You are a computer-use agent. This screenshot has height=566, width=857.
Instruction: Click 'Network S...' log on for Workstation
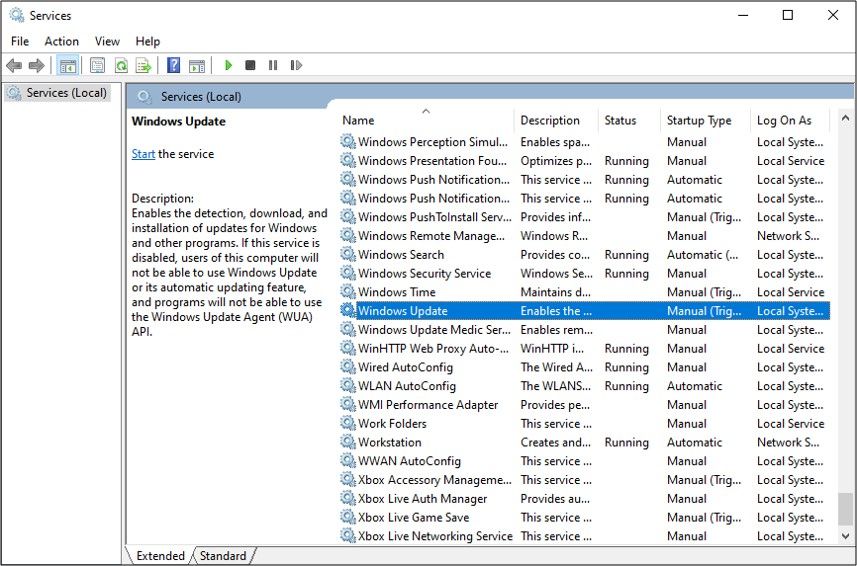click(788, 442)
